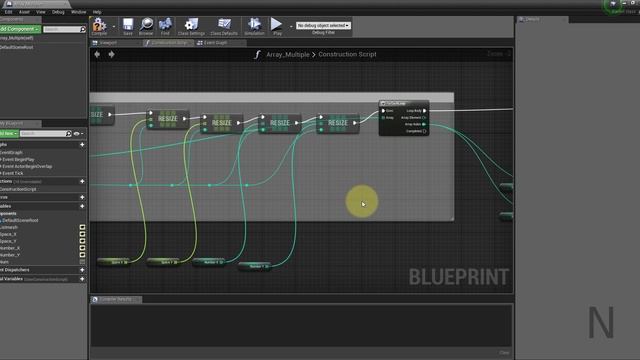Image resolution: width=640 pixels, height=360 pixels.
Task: Click Clear in the Compiler Results panel
Action: [x=504, y=353]
